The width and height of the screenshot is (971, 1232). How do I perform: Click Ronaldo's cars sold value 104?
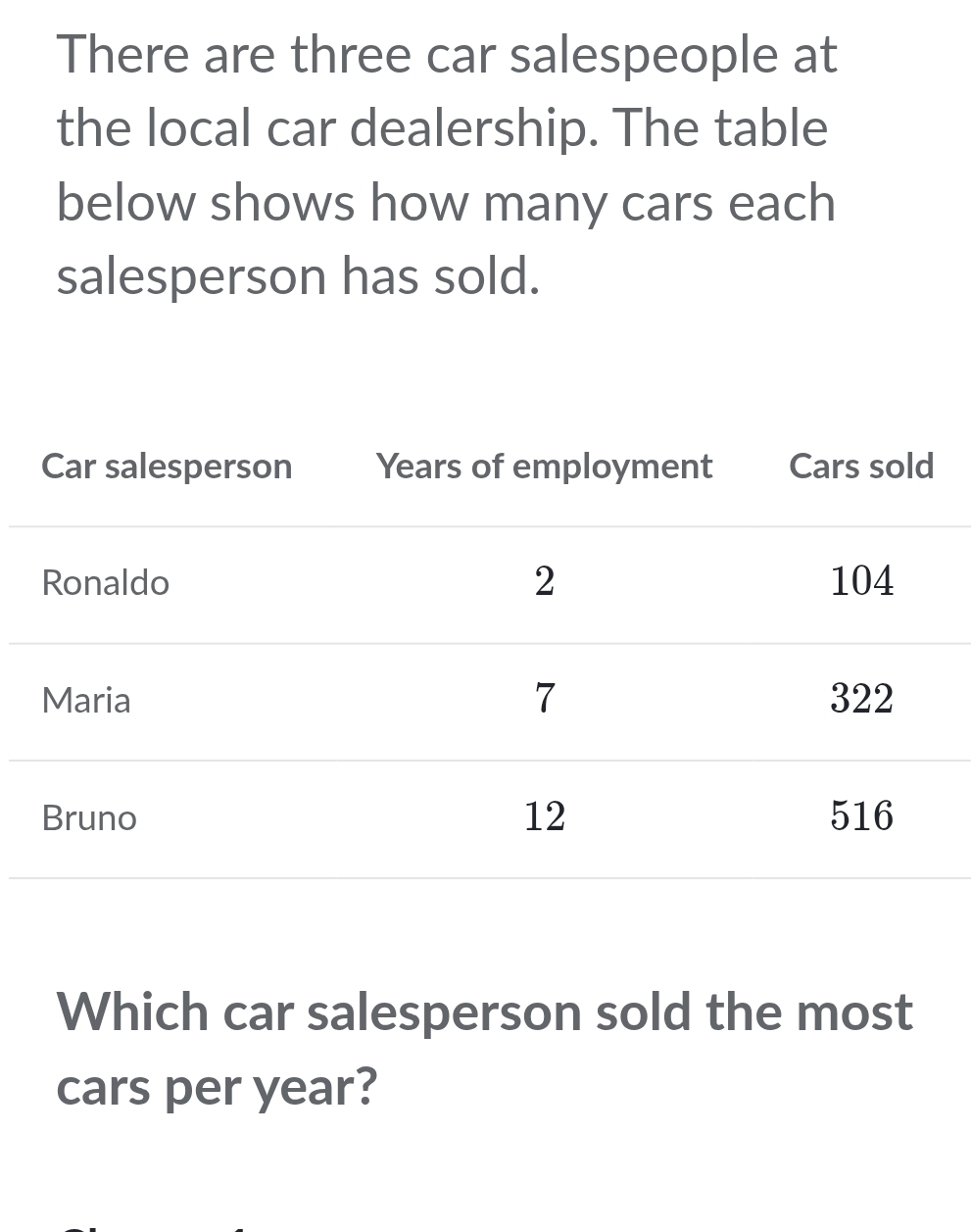pos(861,582)
